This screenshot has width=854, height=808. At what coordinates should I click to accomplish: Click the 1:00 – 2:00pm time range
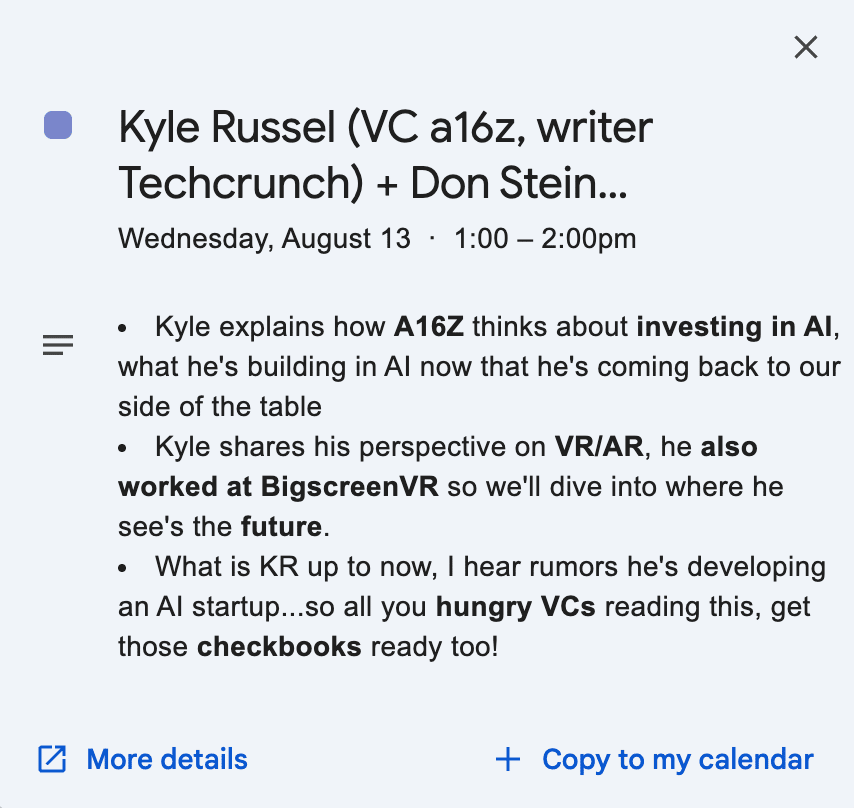[545, 238]
